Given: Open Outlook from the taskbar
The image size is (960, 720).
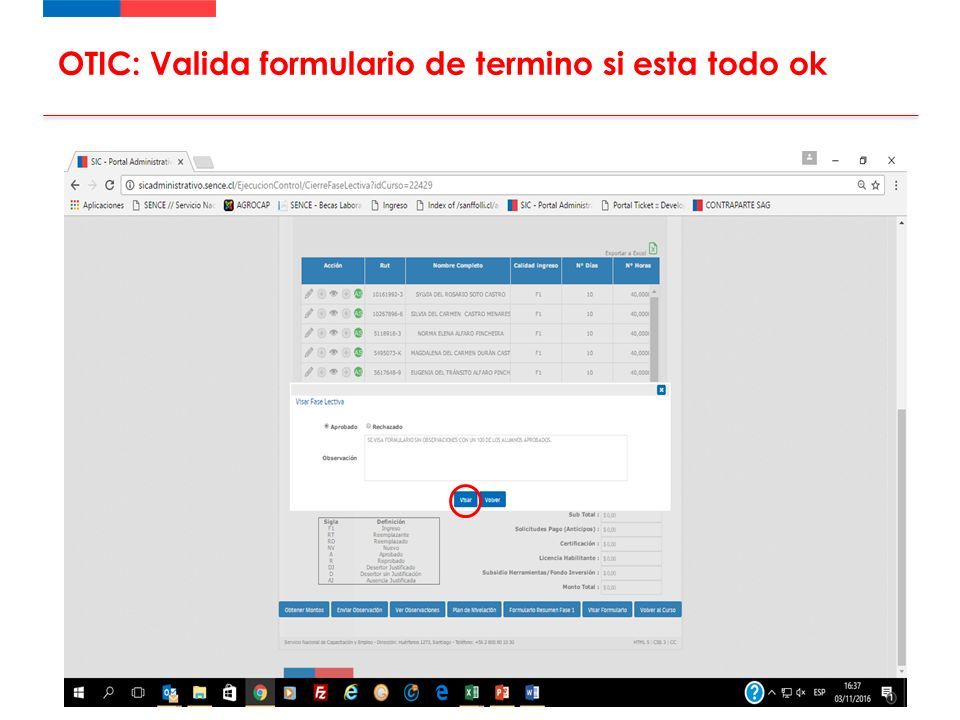Looking at the screenshot, I should pyautogui.click(x=170, y=692).
